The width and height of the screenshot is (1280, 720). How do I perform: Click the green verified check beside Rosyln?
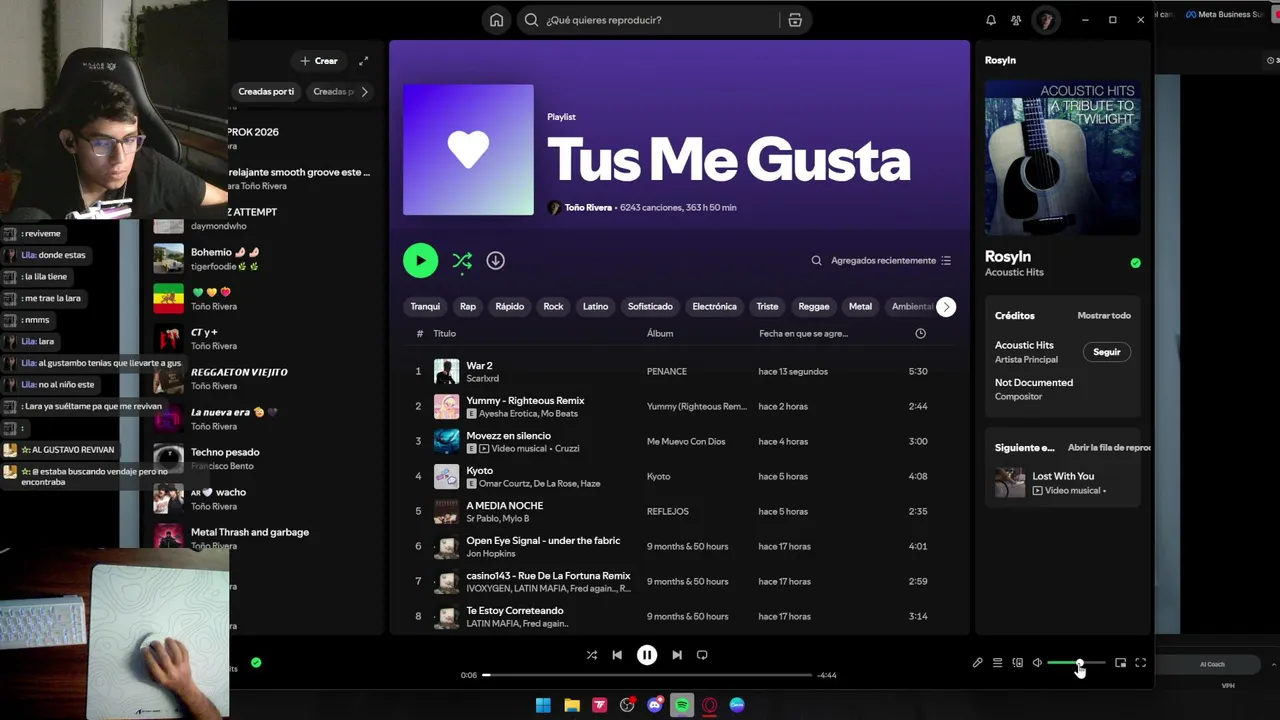point(1135,263)
